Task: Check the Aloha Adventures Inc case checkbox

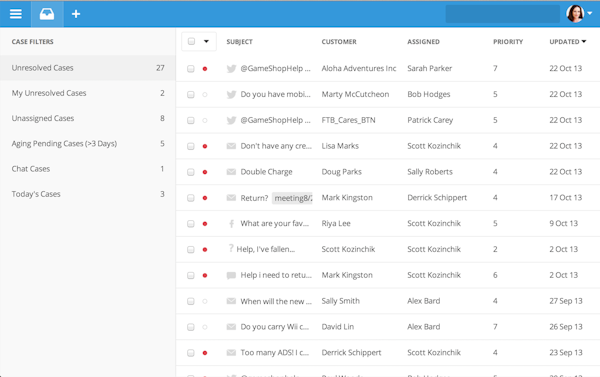Action: pyautogui.click(x=191, y=69)
